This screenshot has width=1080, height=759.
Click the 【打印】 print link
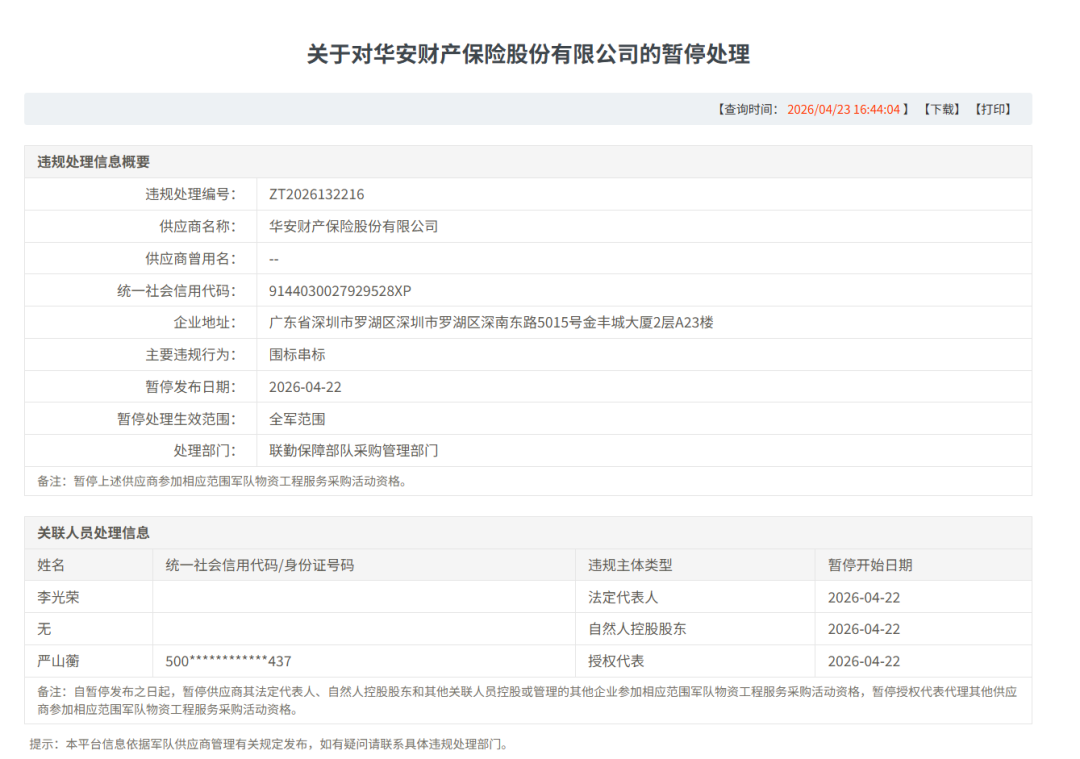(x=993, y=109)
